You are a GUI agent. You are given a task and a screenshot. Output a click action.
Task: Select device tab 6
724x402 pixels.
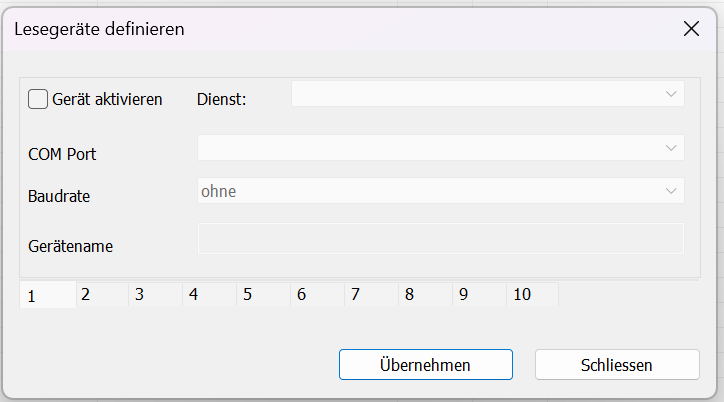tap(318, 294)
